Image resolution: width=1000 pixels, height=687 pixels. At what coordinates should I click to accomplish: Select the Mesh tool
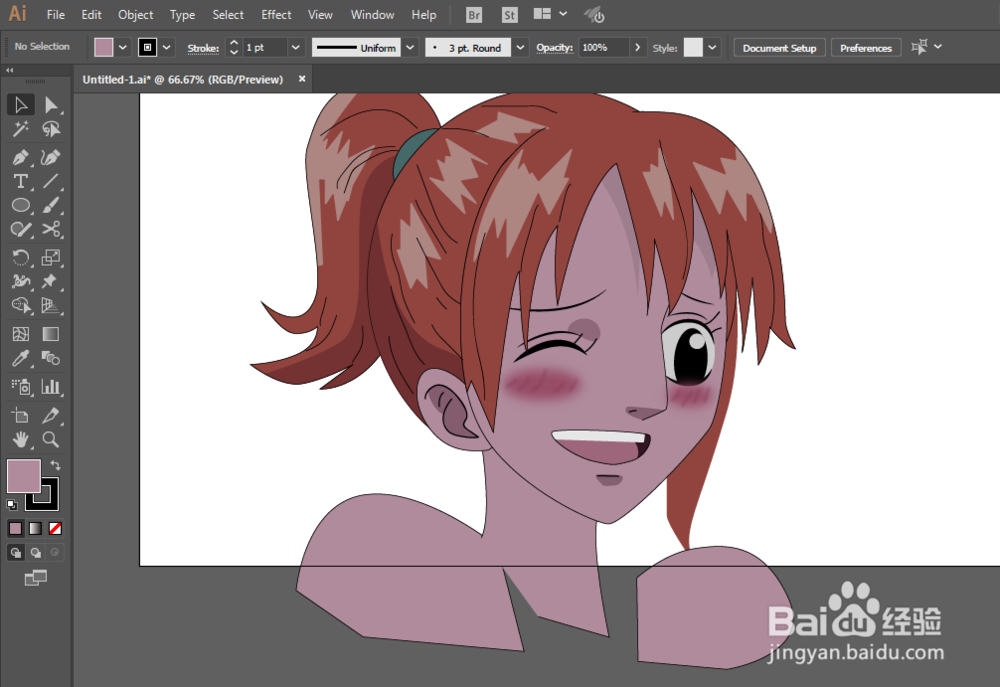coord(20,334)
